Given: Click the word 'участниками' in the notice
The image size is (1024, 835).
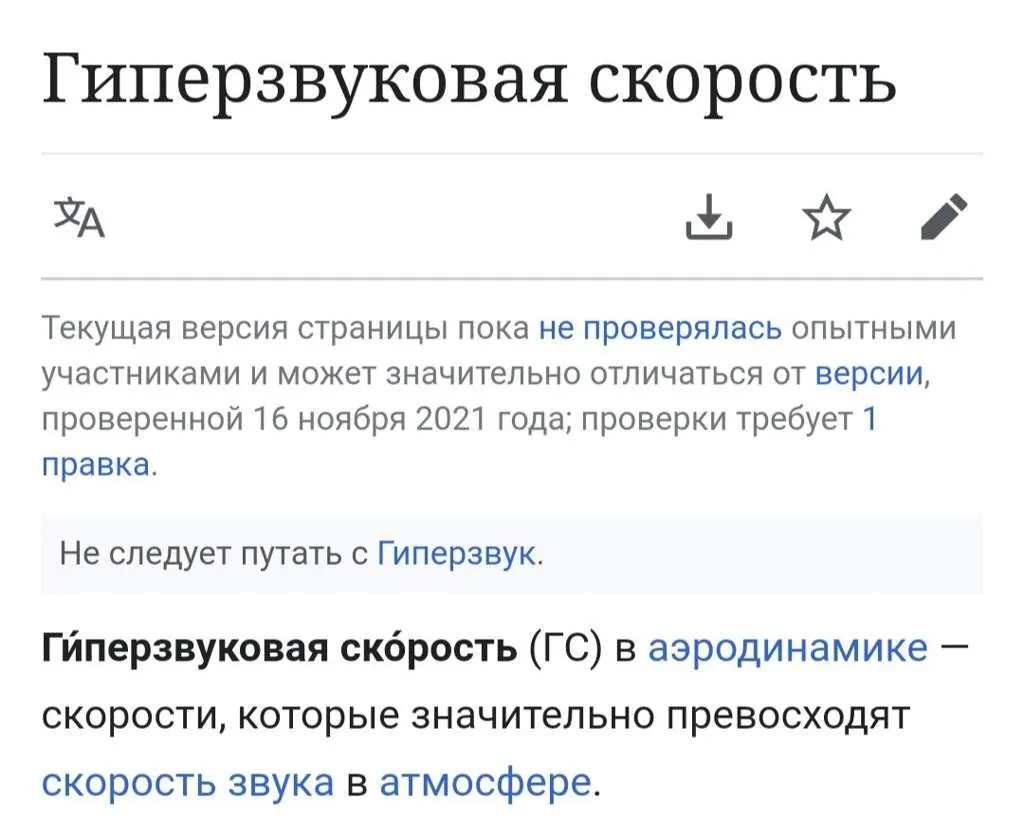Looking at the screenshot, I should 139,374.
